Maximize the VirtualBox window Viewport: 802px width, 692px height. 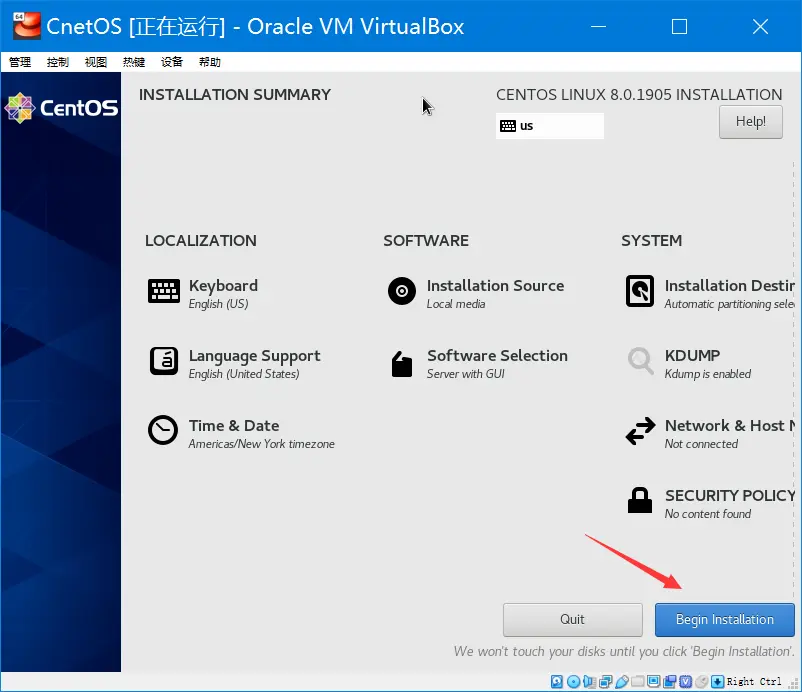pyautogui.click(x=679, y=26)
